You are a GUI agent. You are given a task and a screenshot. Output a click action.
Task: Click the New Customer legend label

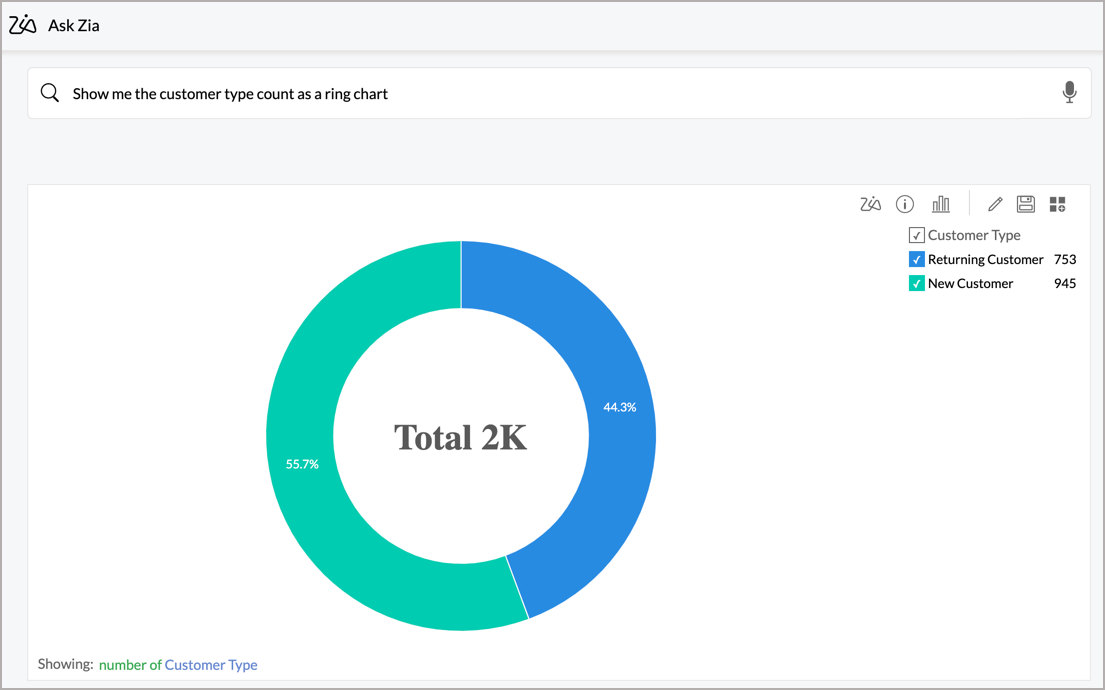pyautogui.click(x=970, y=283)
